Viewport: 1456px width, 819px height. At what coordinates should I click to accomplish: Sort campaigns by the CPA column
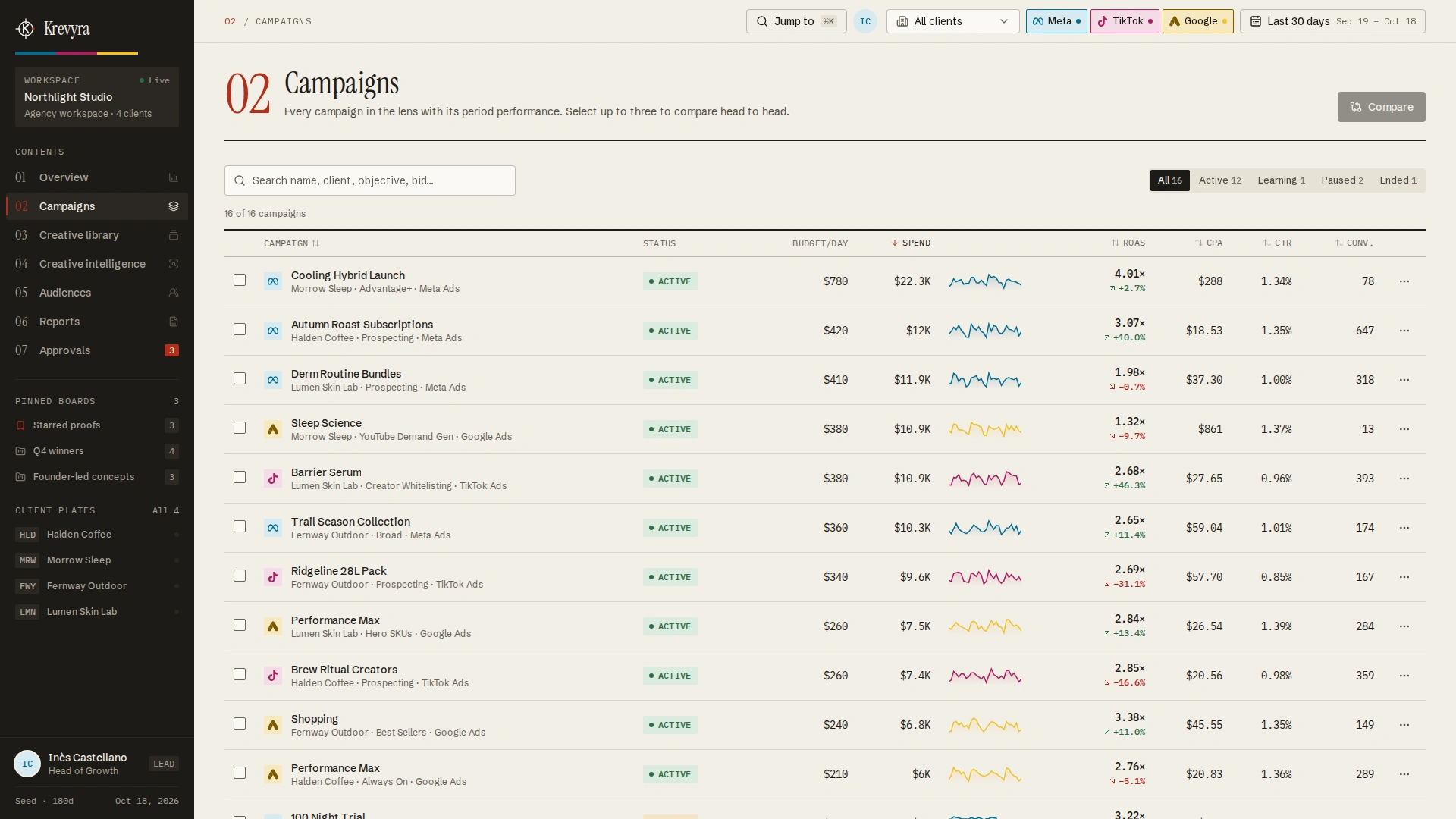click(1209, 243)
